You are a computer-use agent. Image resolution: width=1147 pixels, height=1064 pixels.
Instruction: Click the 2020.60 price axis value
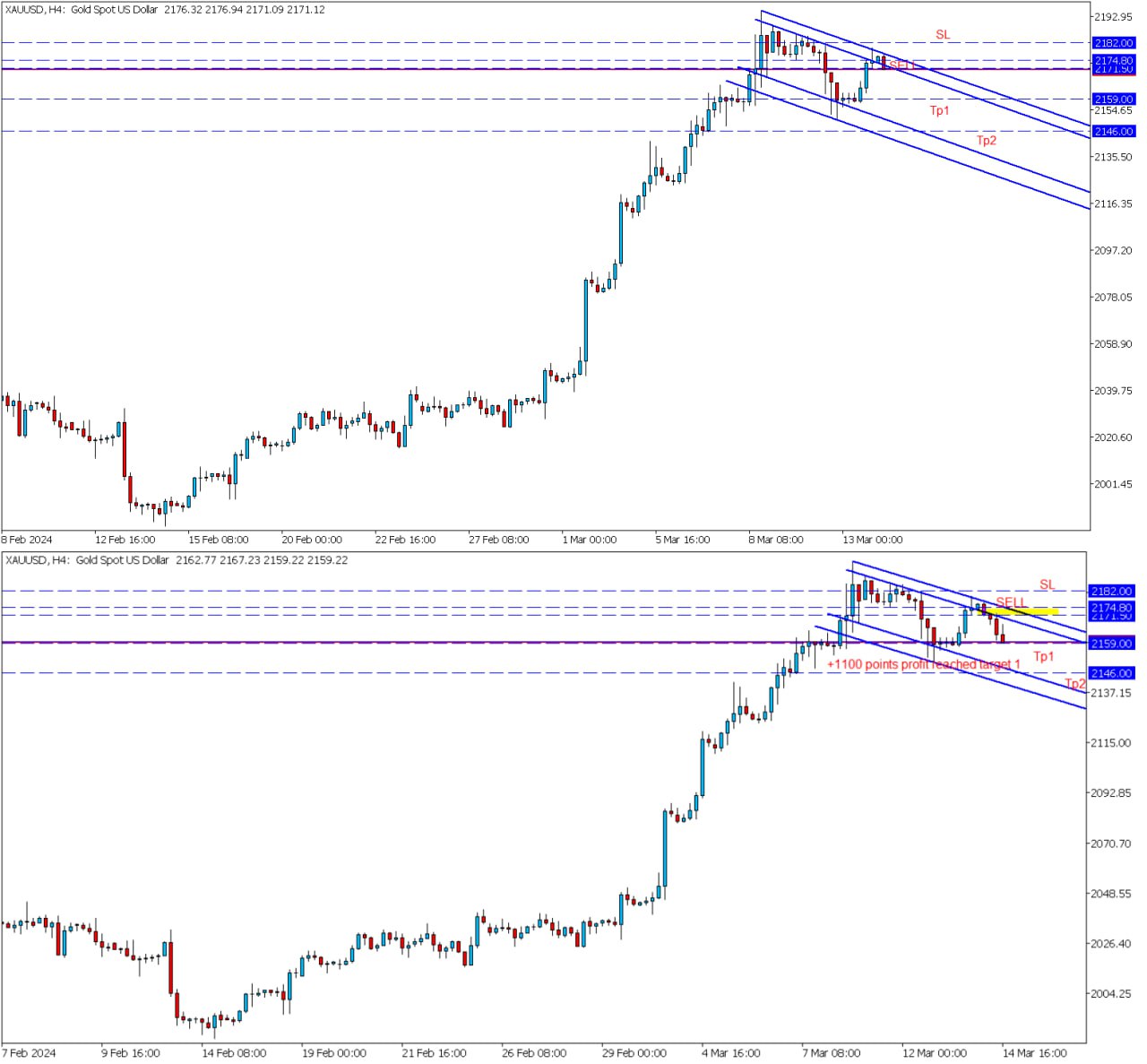click(1113, 437)
